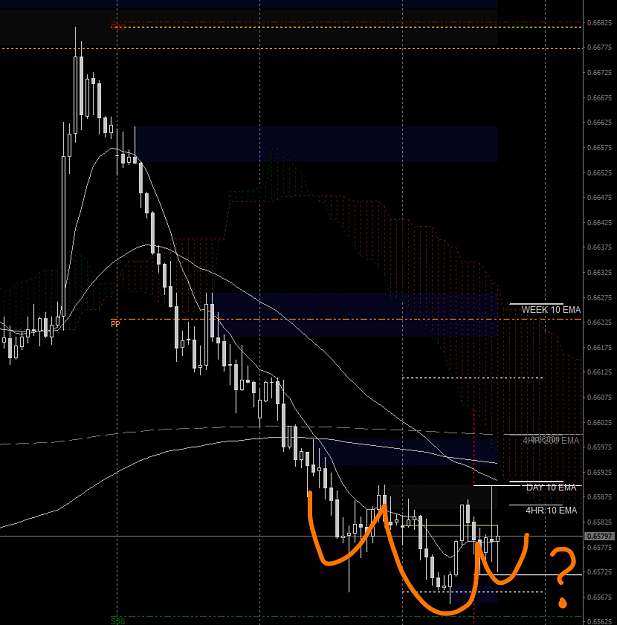
Task: Click price axis value 0.66375
Action: click(599, 248)
